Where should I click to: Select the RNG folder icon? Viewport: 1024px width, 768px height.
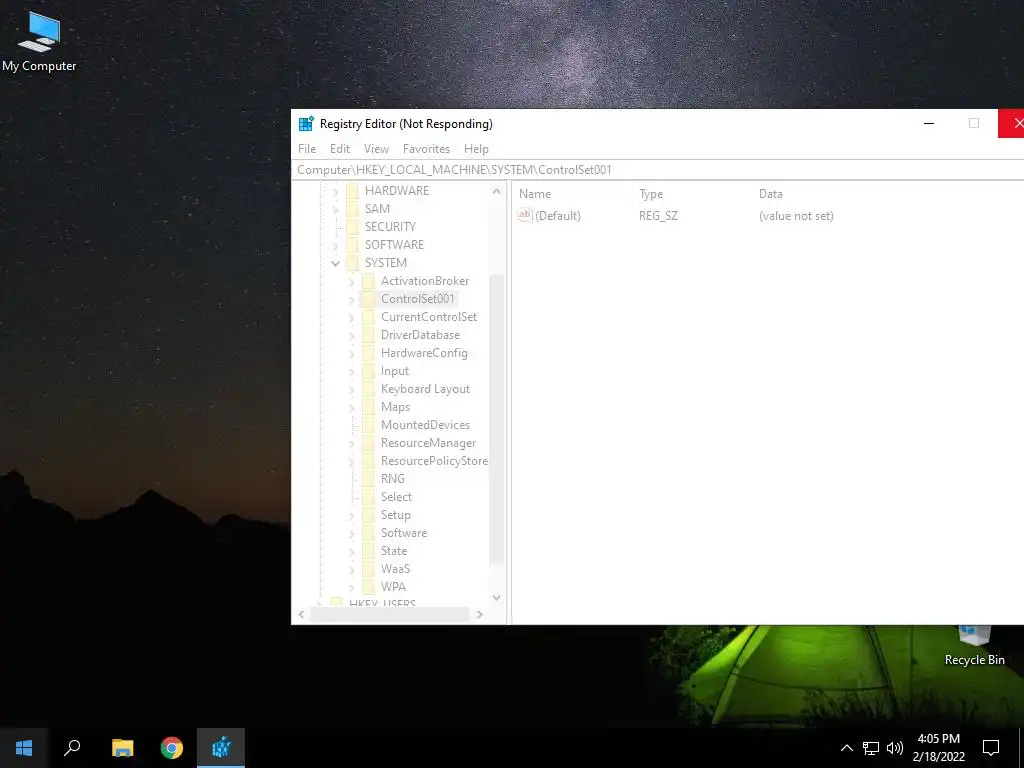click(x=369, y=479)
